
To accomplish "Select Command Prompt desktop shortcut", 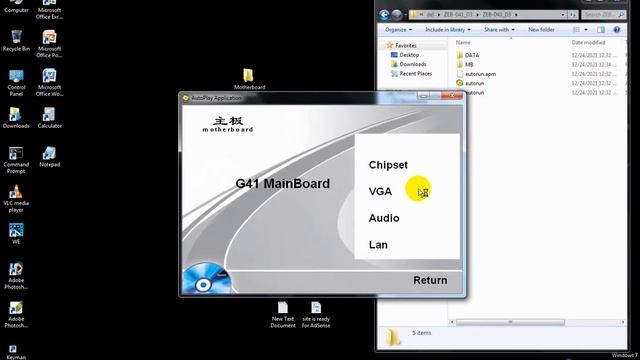I will tap(16, 160).
